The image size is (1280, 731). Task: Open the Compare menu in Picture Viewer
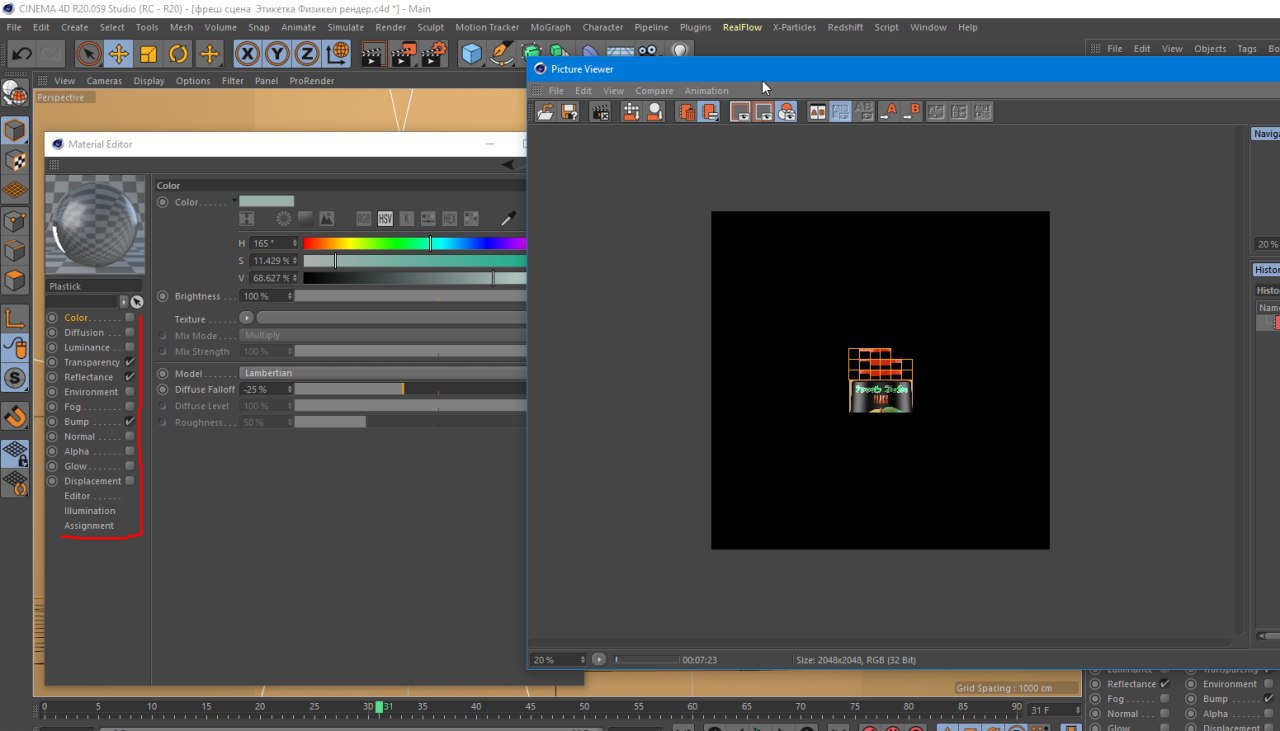point(654,91)
